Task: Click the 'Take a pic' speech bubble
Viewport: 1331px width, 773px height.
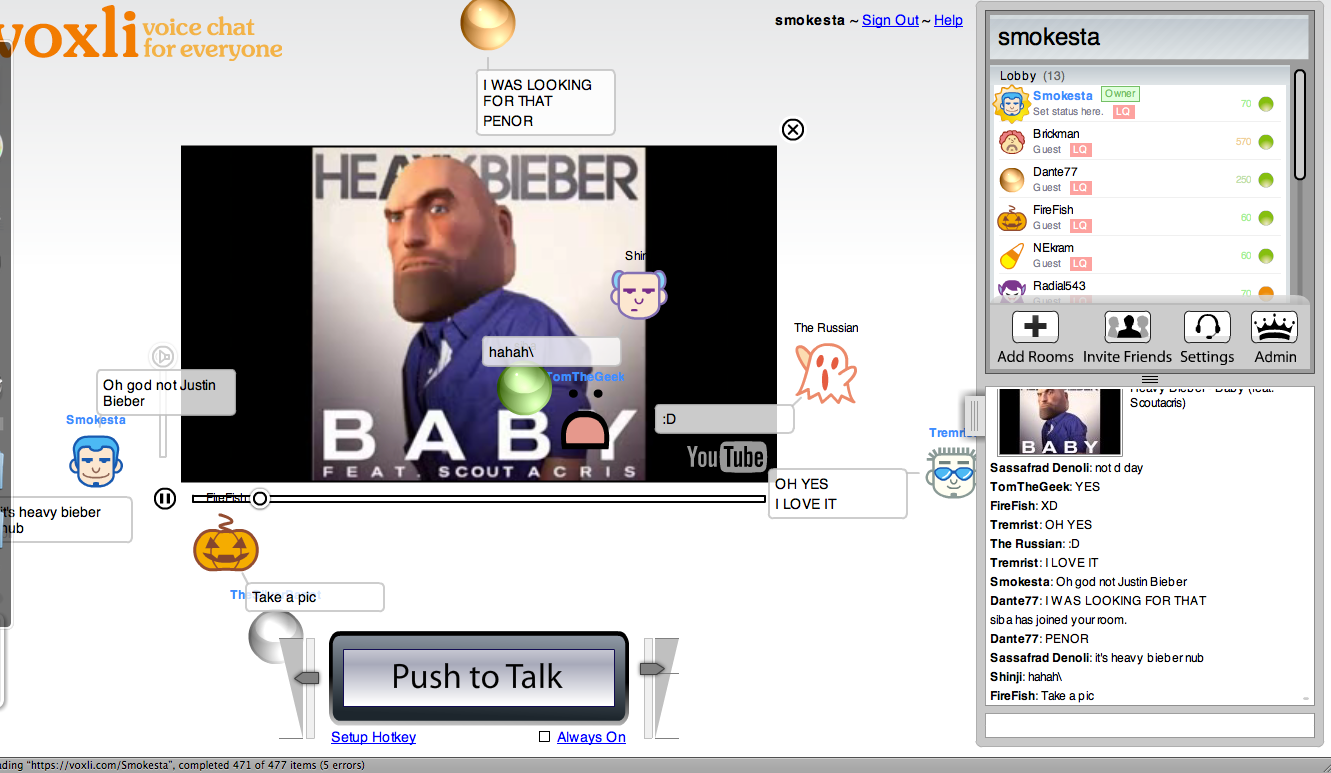Action: [314, 597]
